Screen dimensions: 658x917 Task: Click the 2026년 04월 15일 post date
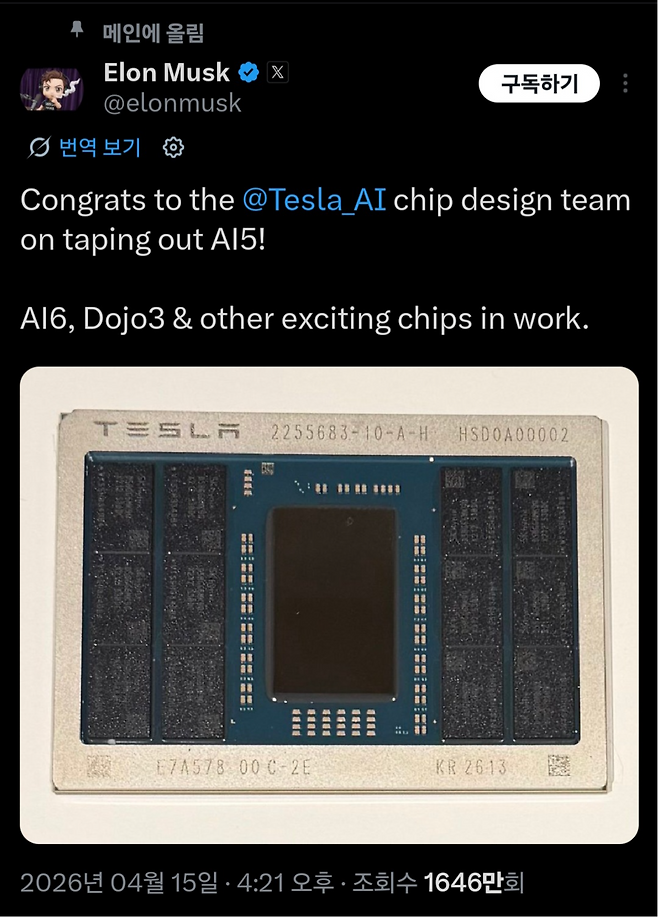tap(118, 882)
